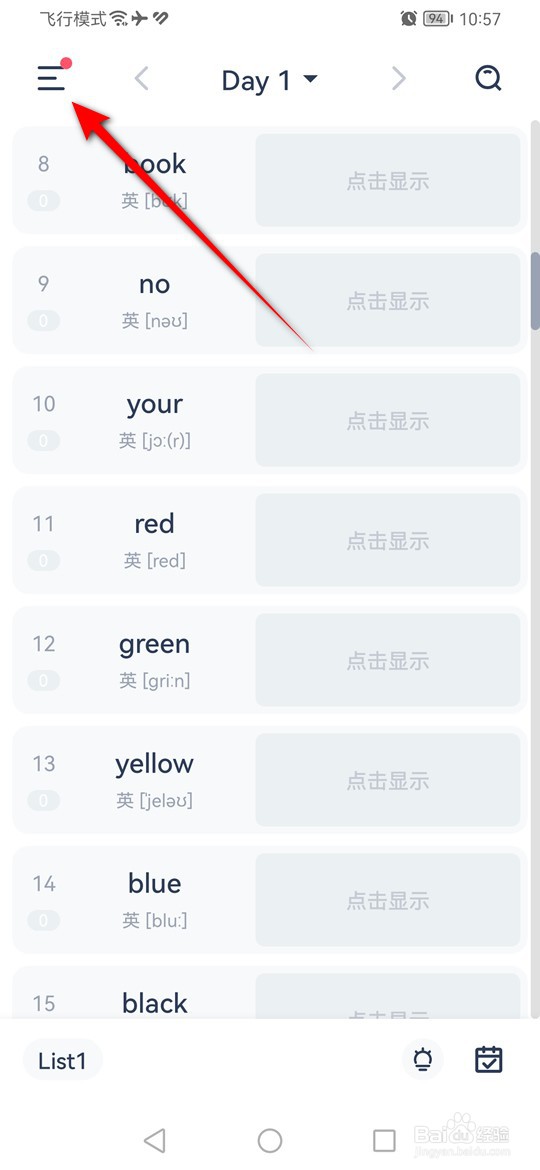Open the hamburger menu with red dot
Viewport: 540px width, 1170px height.
coord(53,76)
